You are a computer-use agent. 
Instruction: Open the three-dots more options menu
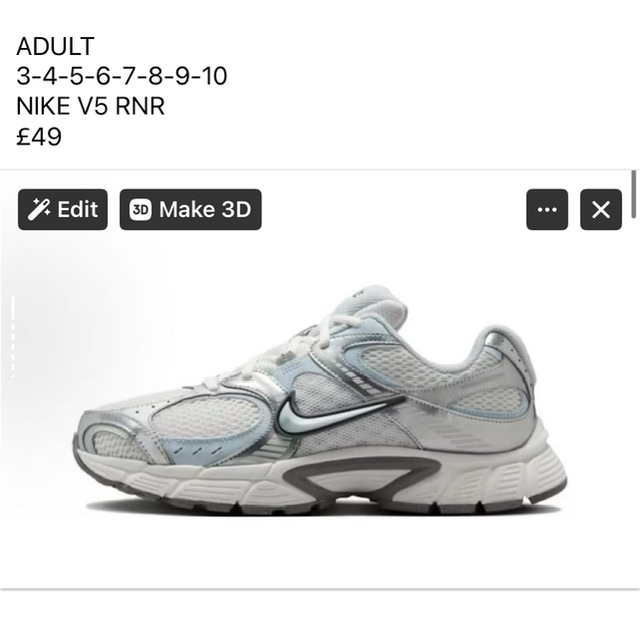(x=547, y=209)
